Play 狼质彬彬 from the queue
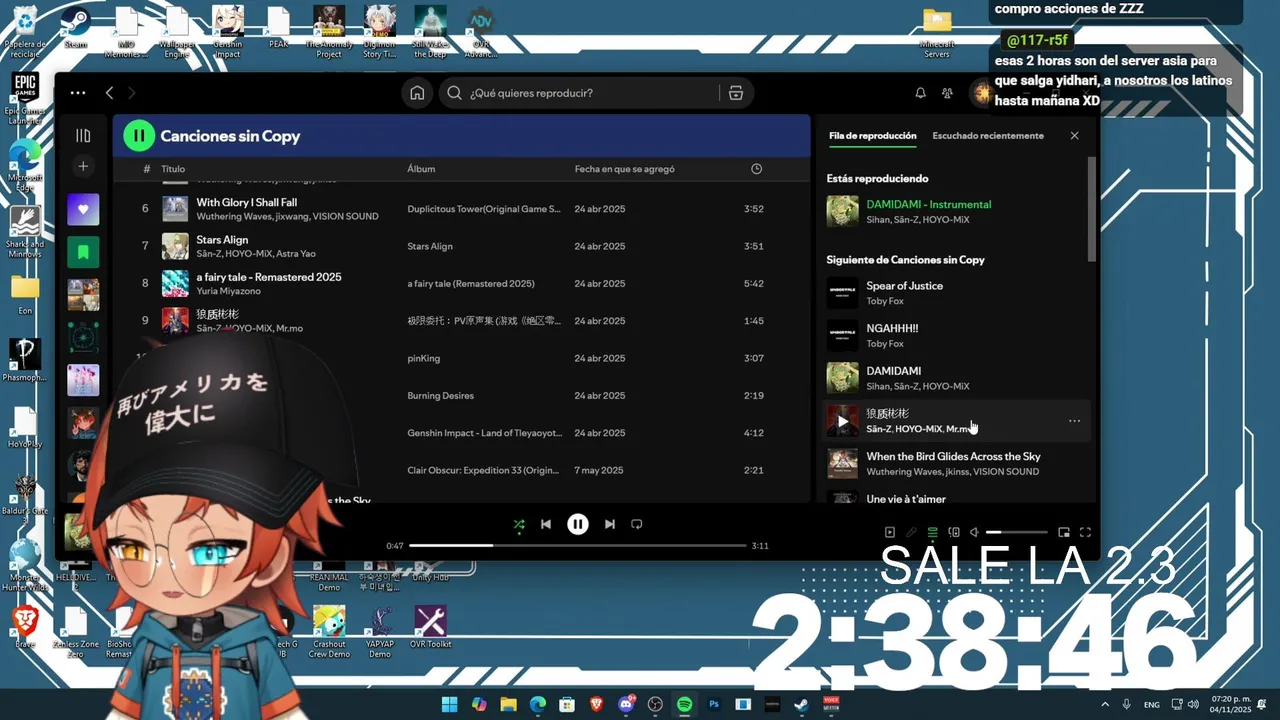The height and width of the screenshot is (720, 1280). pyautogui.click(x=842, y=421)
